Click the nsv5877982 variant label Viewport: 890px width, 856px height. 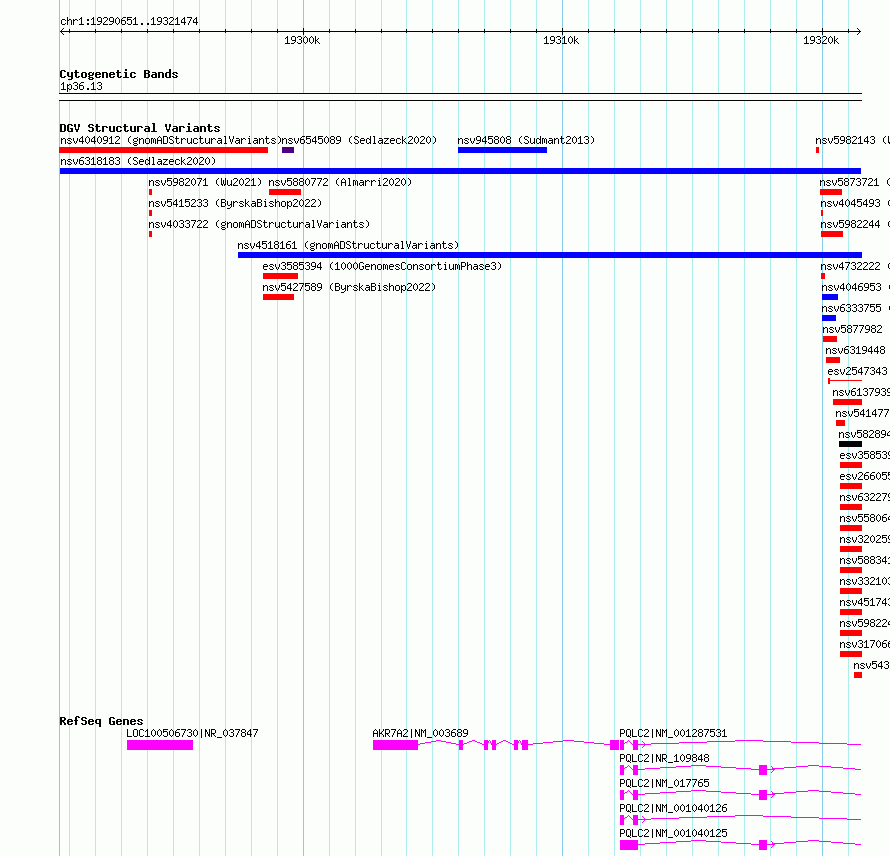[x=853, y=329]
